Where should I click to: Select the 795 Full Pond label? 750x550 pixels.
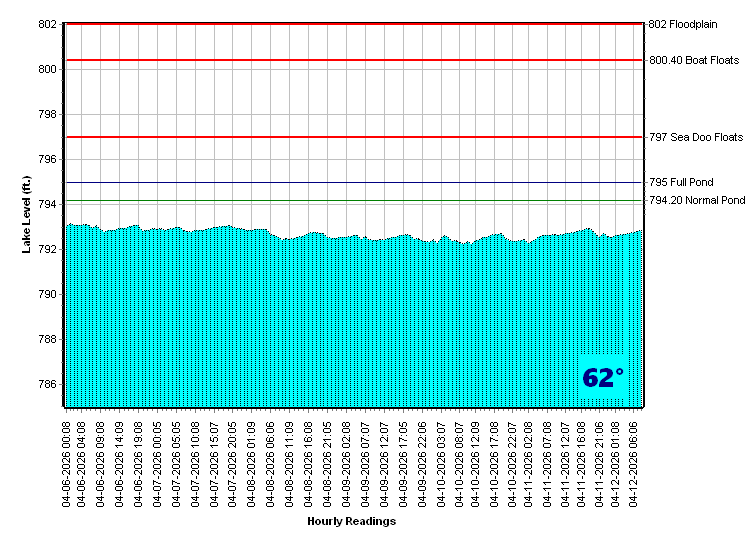tap(681, 182)
